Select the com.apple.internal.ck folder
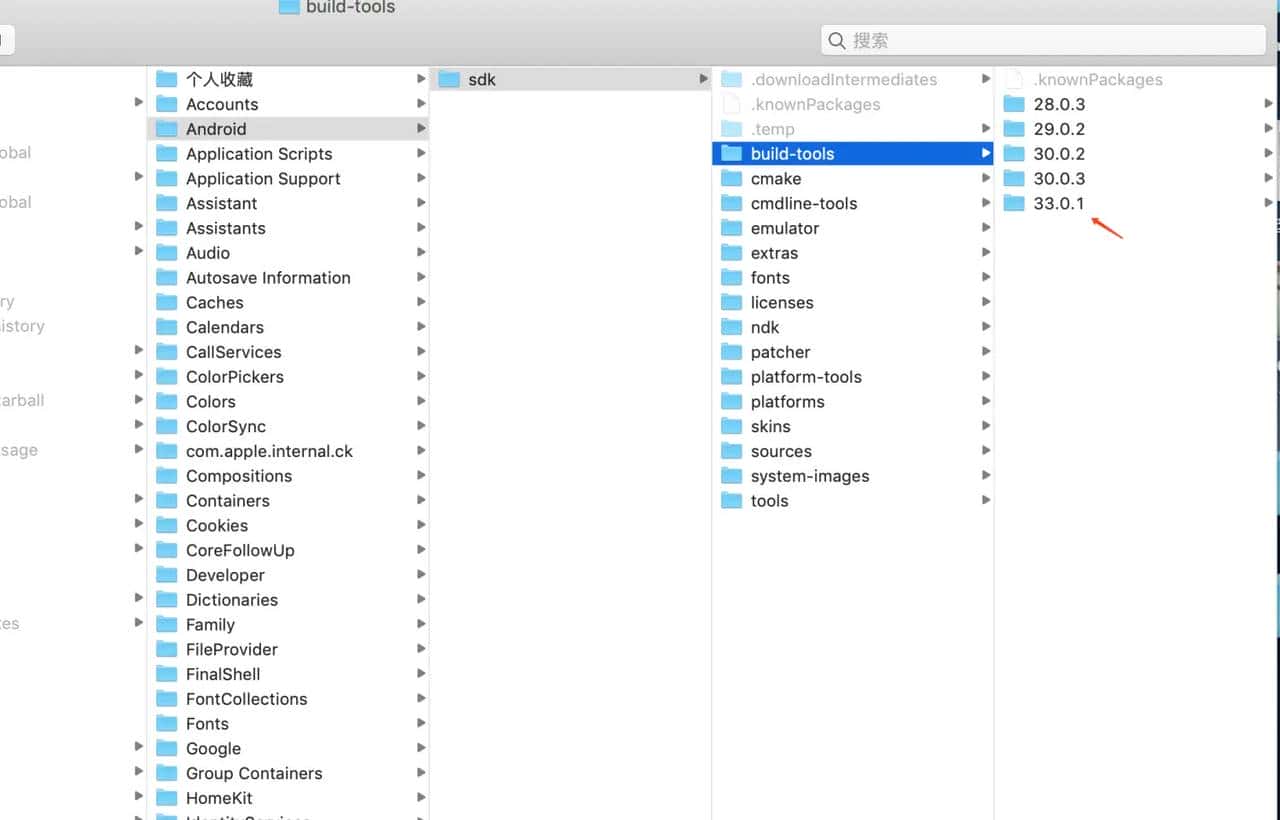This screenshot has height=820, width=1280. tap(269, 451)
